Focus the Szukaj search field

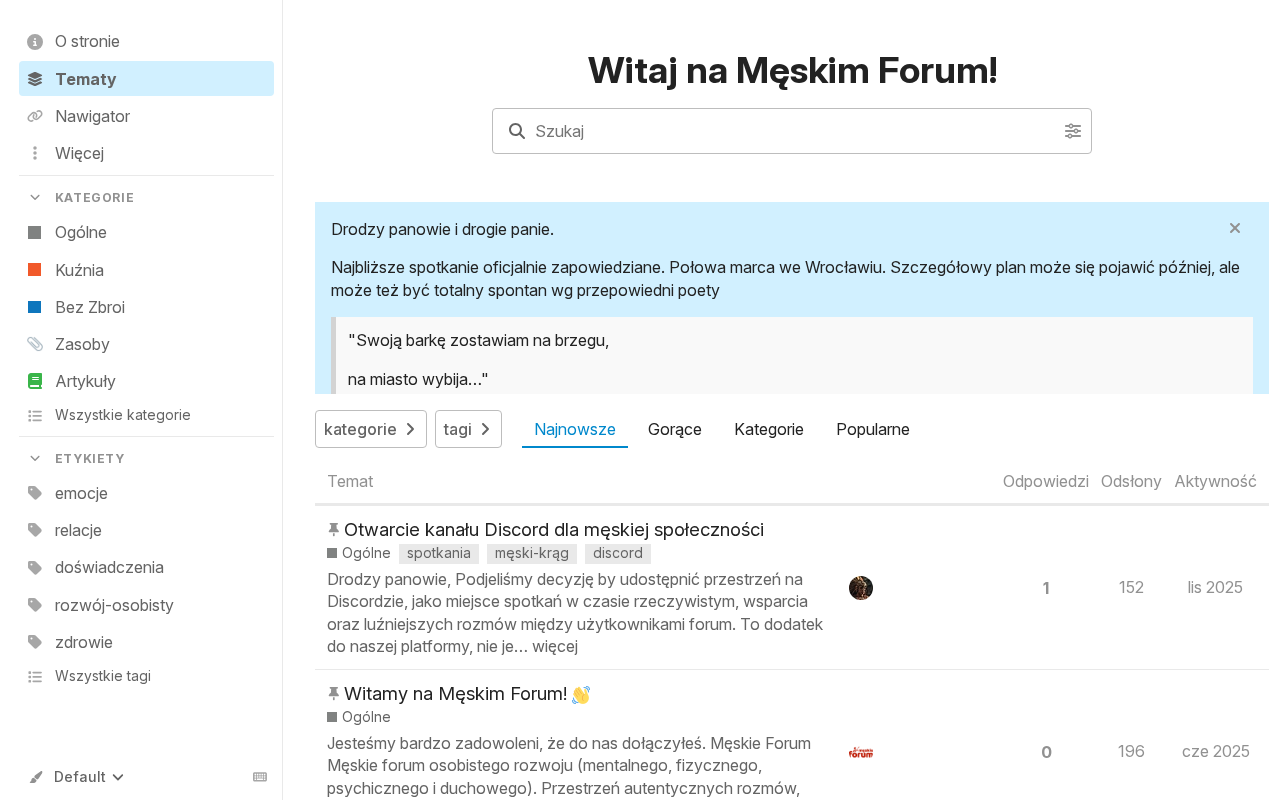coord(792,131)
